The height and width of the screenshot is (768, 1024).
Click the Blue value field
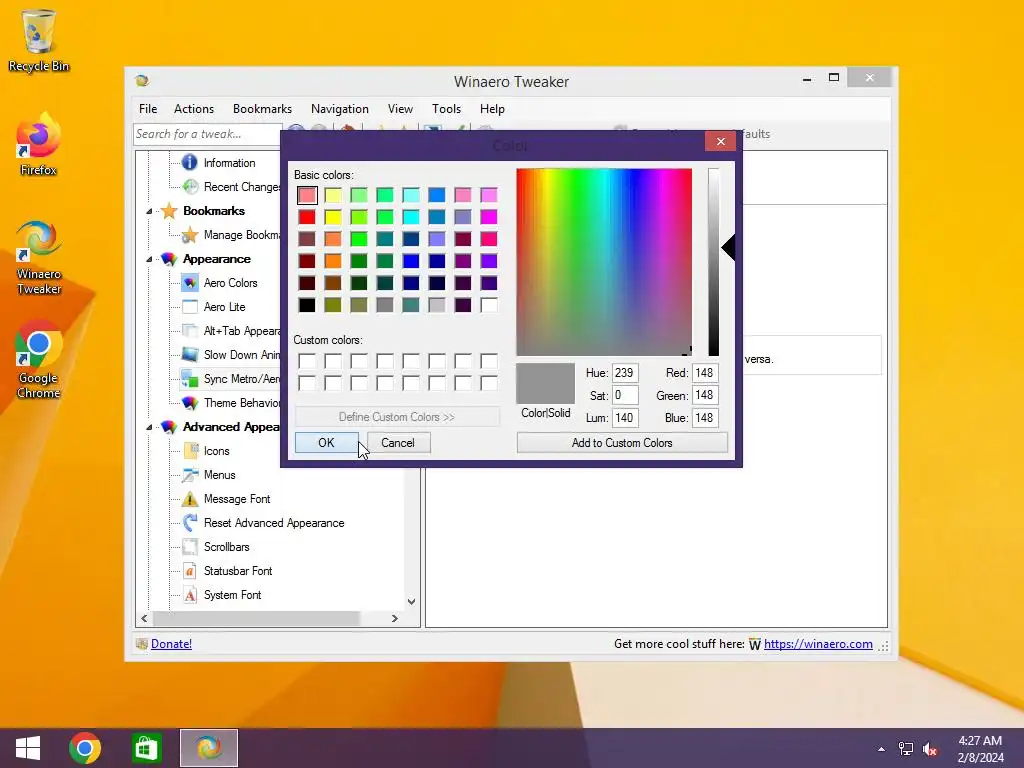point(705,418)
